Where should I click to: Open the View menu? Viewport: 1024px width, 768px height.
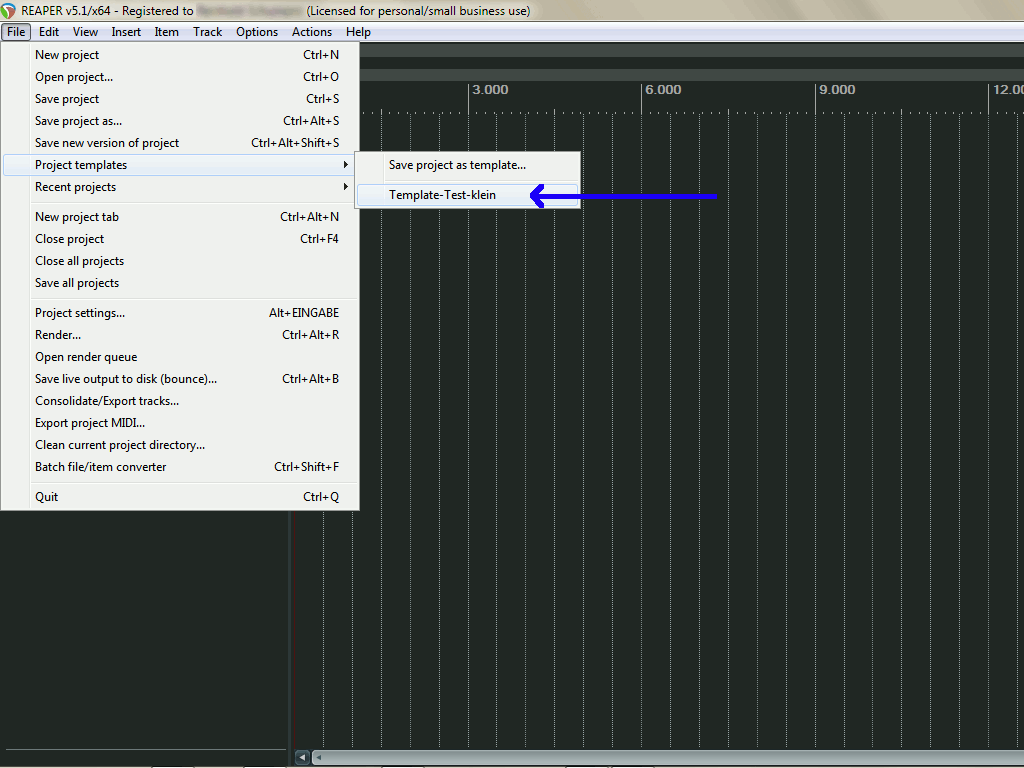[x=86, y=32]
